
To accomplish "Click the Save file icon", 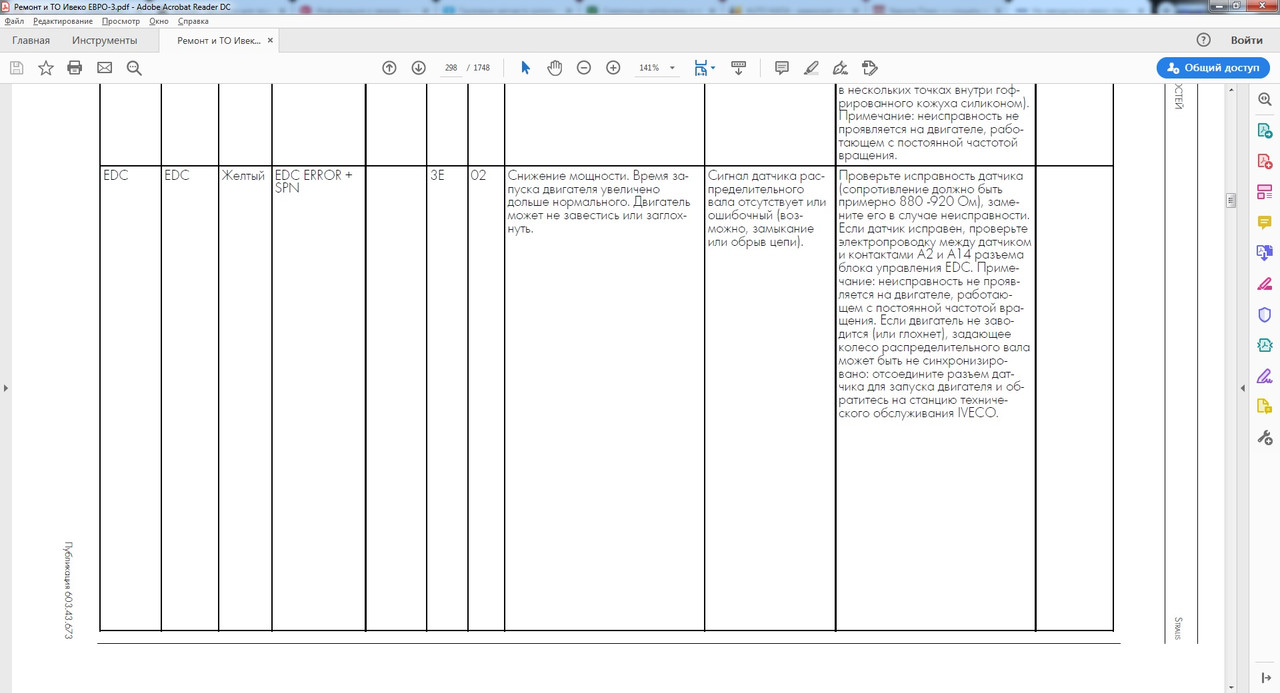I will coord(16,68).
